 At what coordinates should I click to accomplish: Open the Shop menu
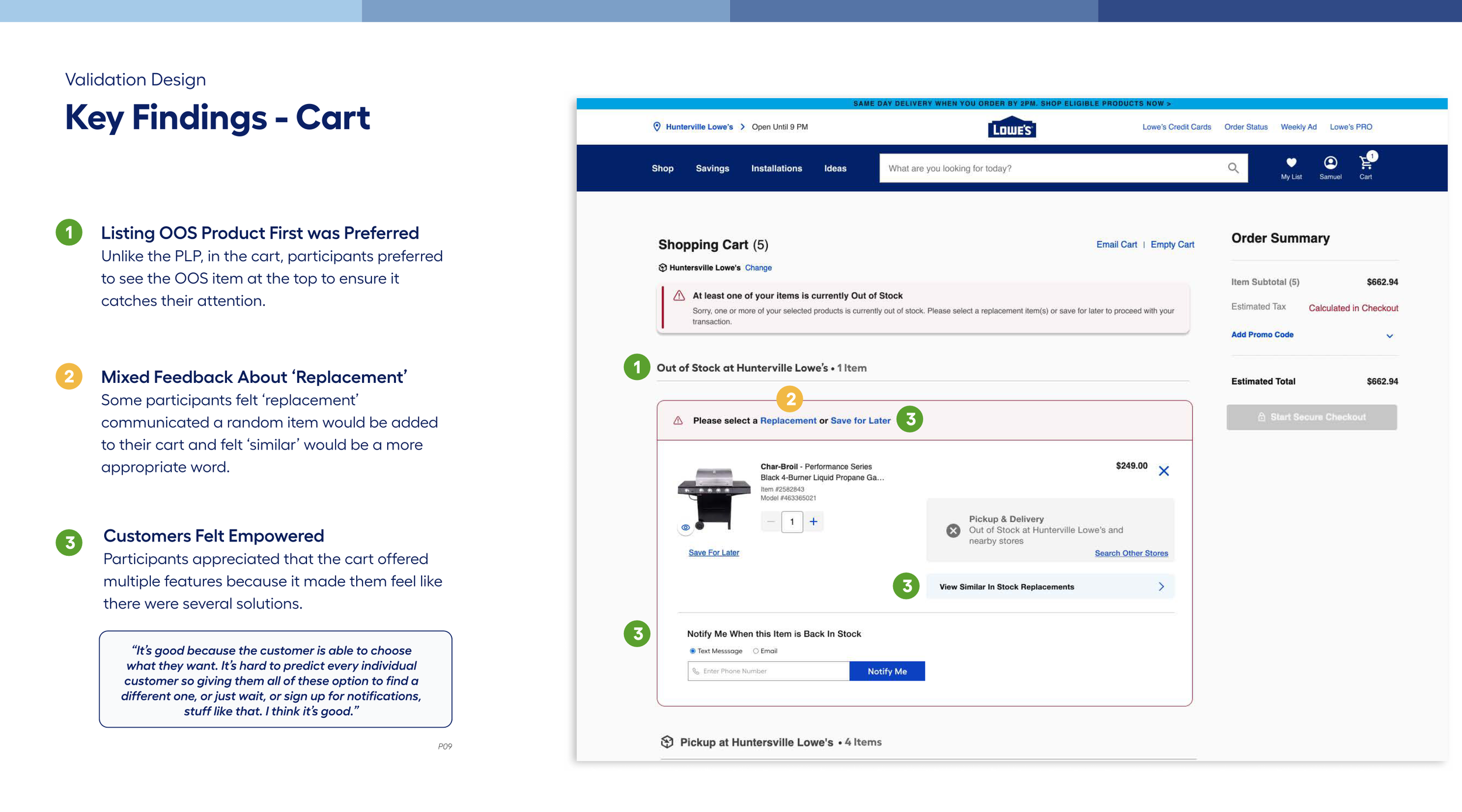(662, 168)
